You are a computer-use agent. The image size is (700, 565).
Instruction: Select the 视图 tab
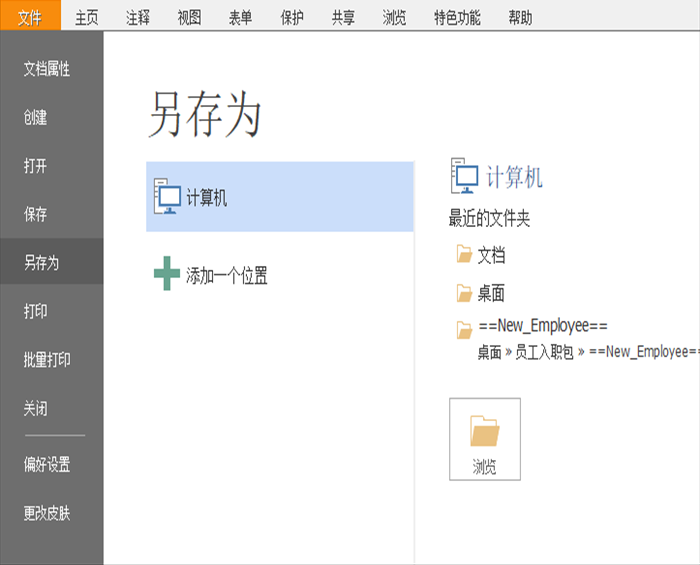[x=189, y=17]
